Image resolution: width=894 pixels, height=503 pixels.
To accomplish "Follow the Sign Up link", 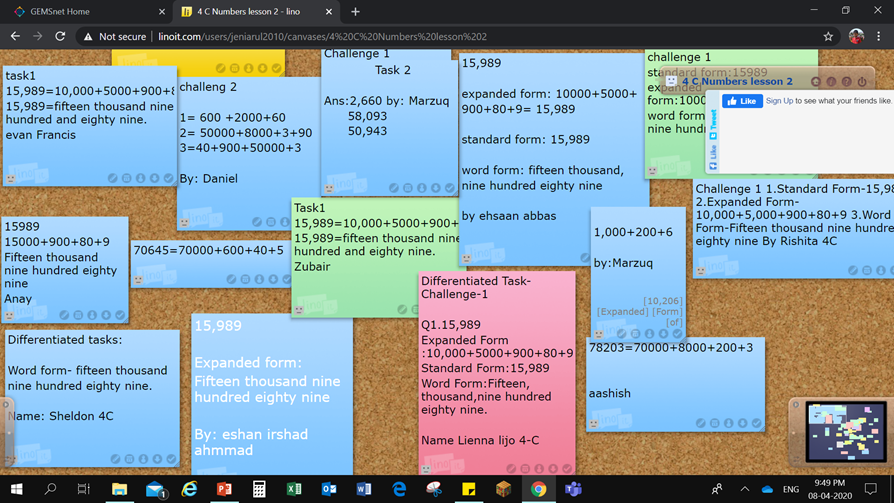I will 779,101.
